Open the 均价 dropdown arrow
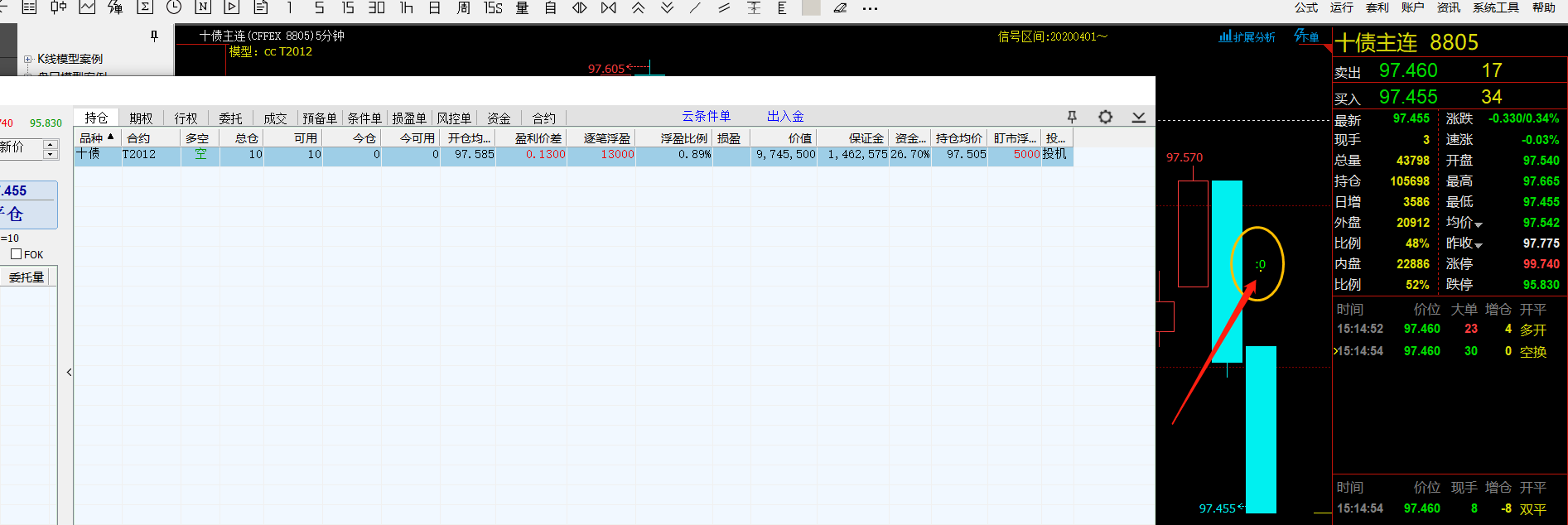 coord(1479,224)
